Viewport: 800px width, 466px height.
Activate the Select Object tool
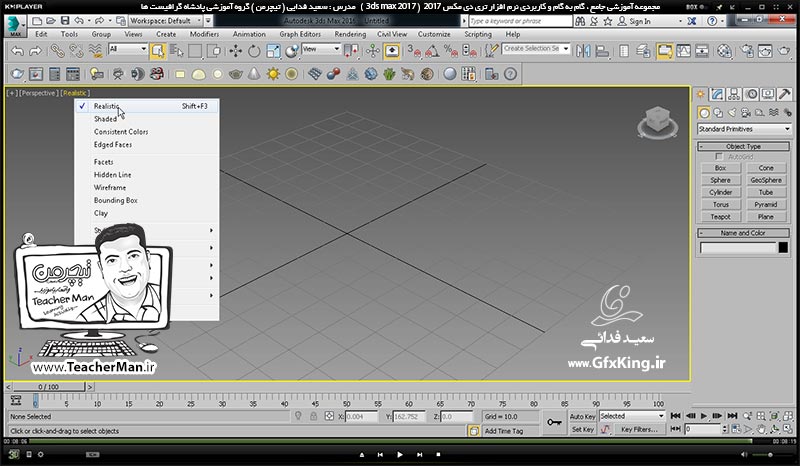tap(158, 51)
